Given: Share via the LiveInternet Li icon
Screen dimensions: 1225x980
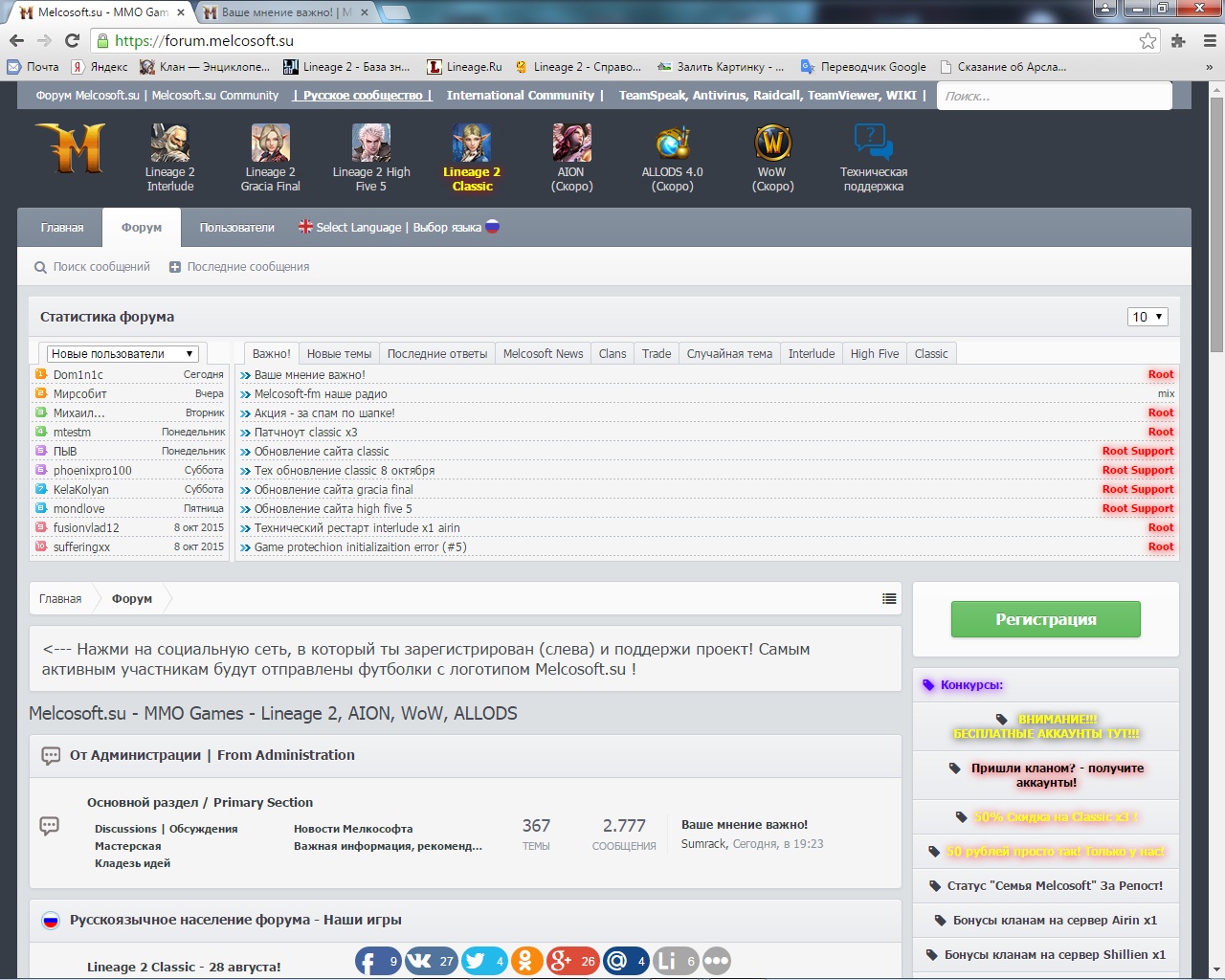Looking at the screenshot, I should click(x=676, y=961).
